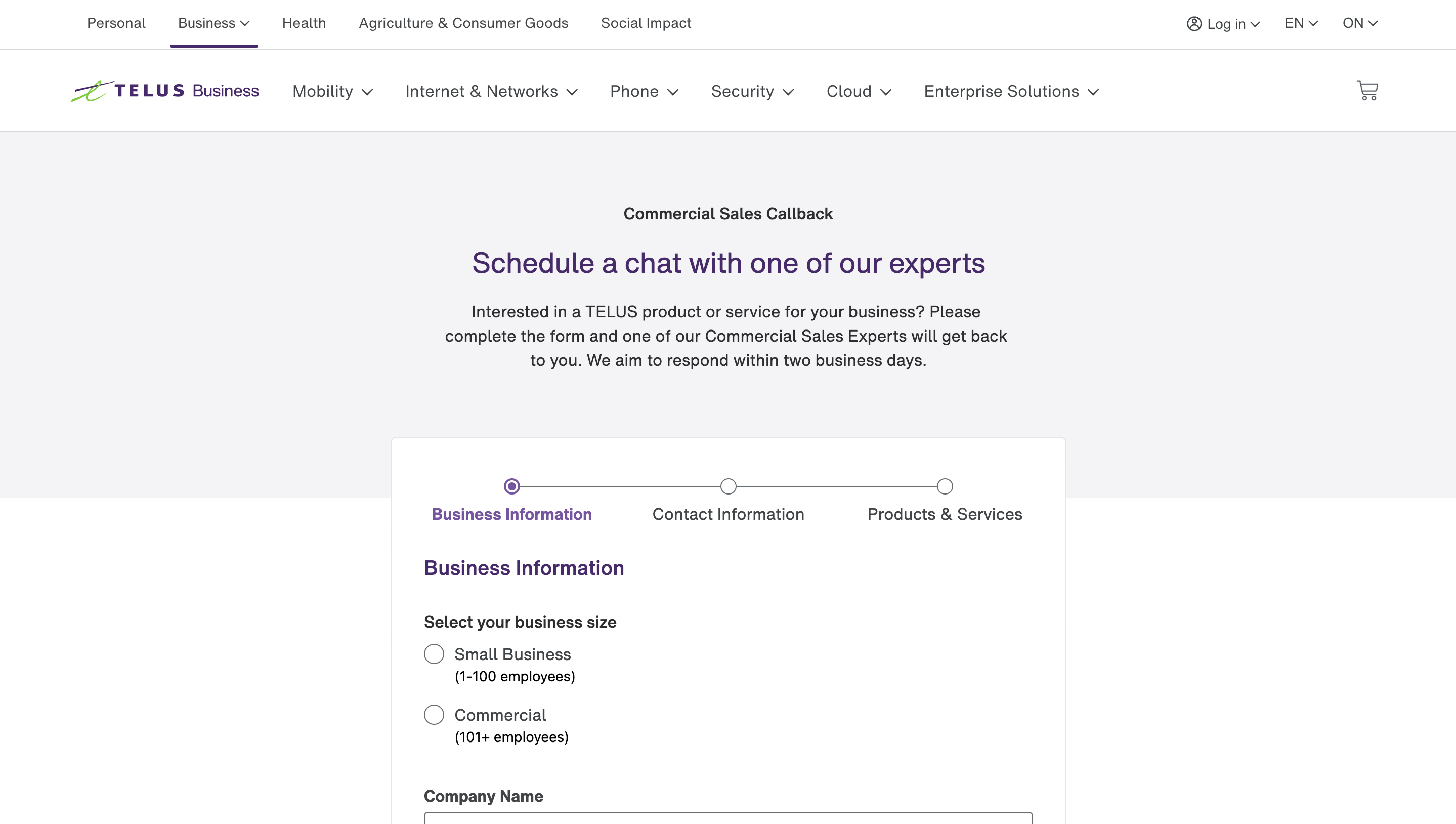Open the Security dropdown
The height and width of the screenshot is (824, 1456).
[x=753, y=91]
